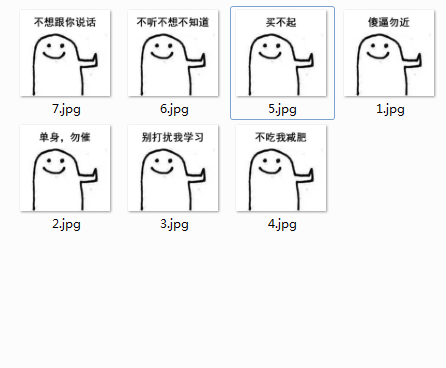Select the thumbnail of 4.jpg
Viewport: 446px width, 368px height.
(281, 168)
